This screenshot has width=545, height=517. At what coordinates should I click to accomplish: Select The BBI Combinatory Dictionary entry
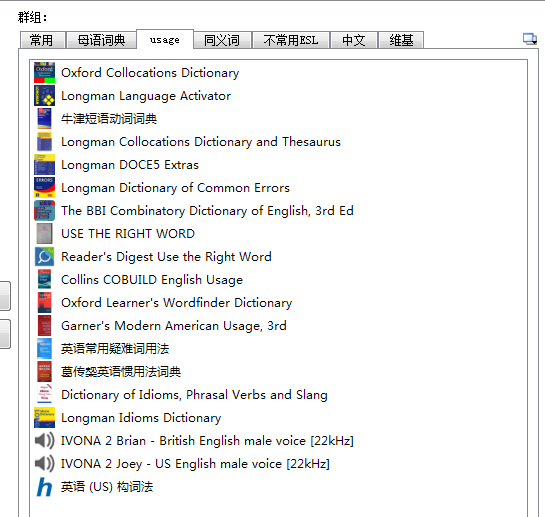point(278,210)
